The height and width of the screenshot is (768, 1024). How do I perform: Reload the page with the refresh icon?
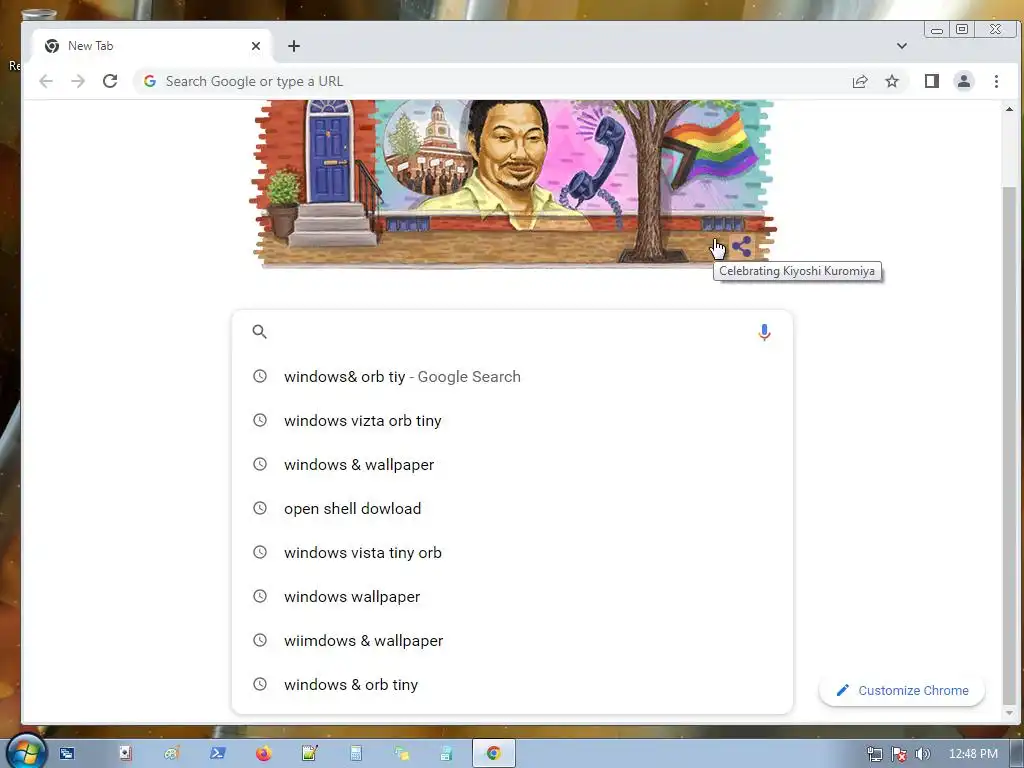tap(110, 81)
